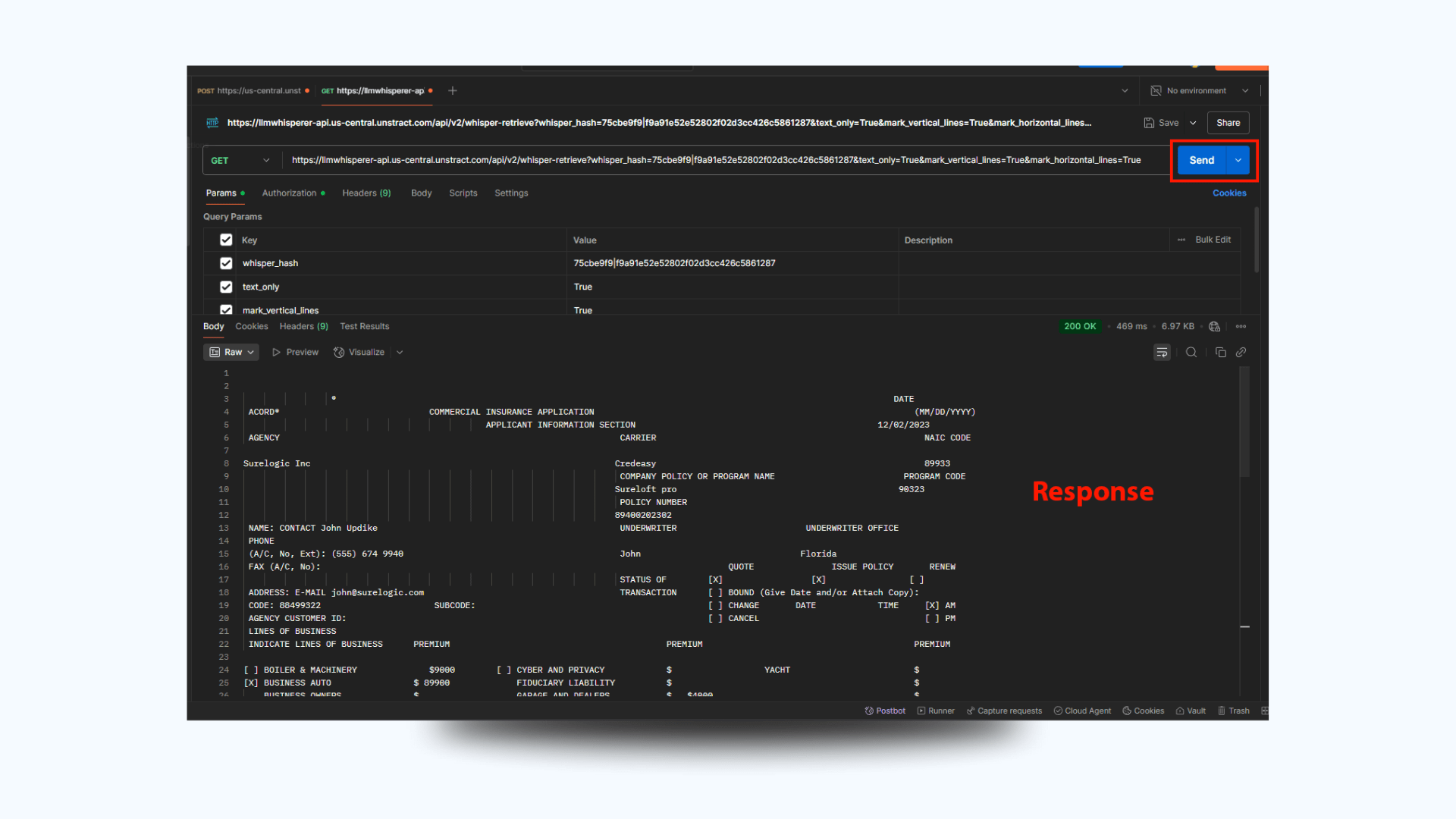
Task: Copy the response body to clipboard
Action: point(1220,352)
